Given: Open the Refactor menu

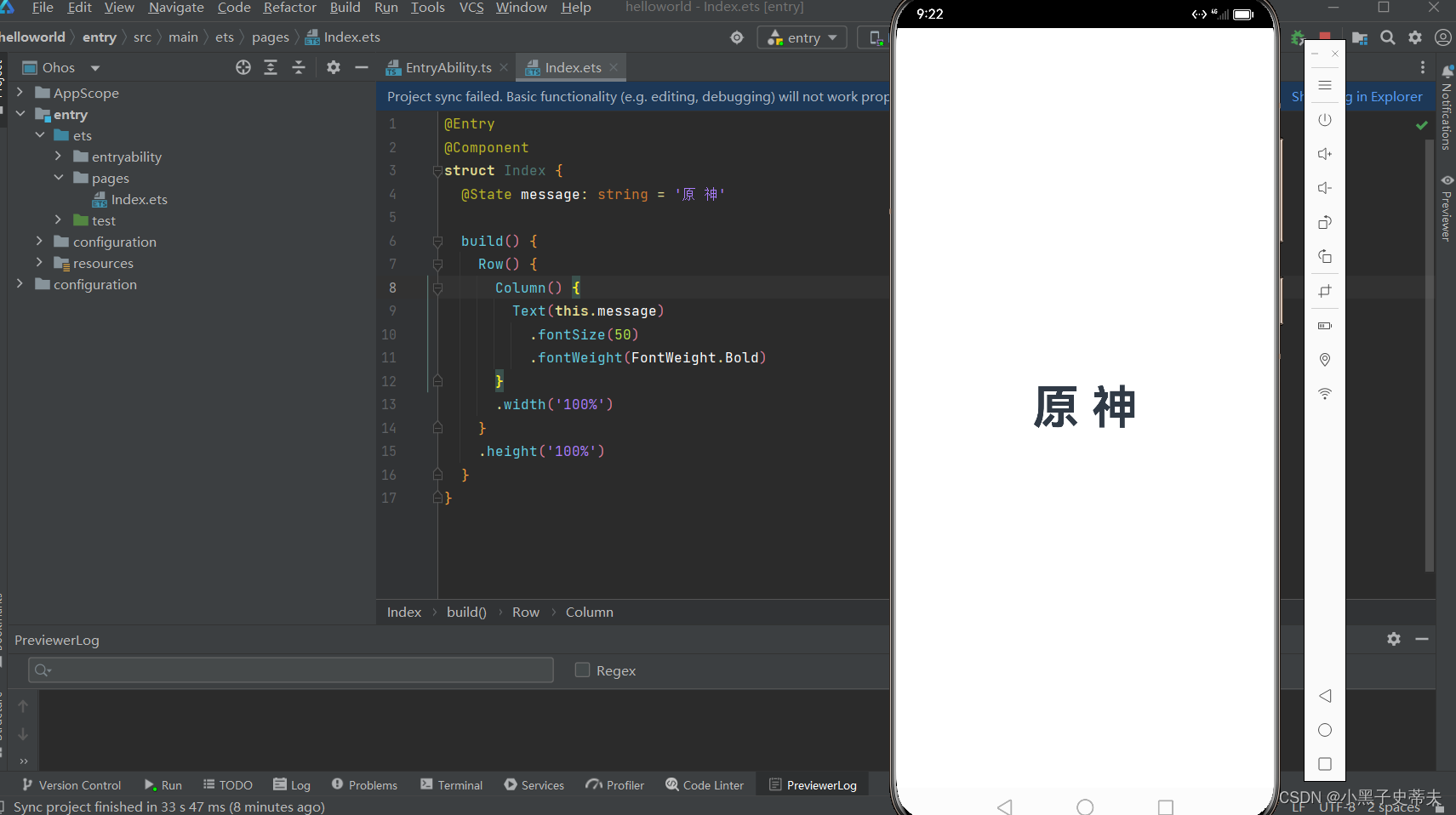Looking at the screenshot, I should point(289,8).
